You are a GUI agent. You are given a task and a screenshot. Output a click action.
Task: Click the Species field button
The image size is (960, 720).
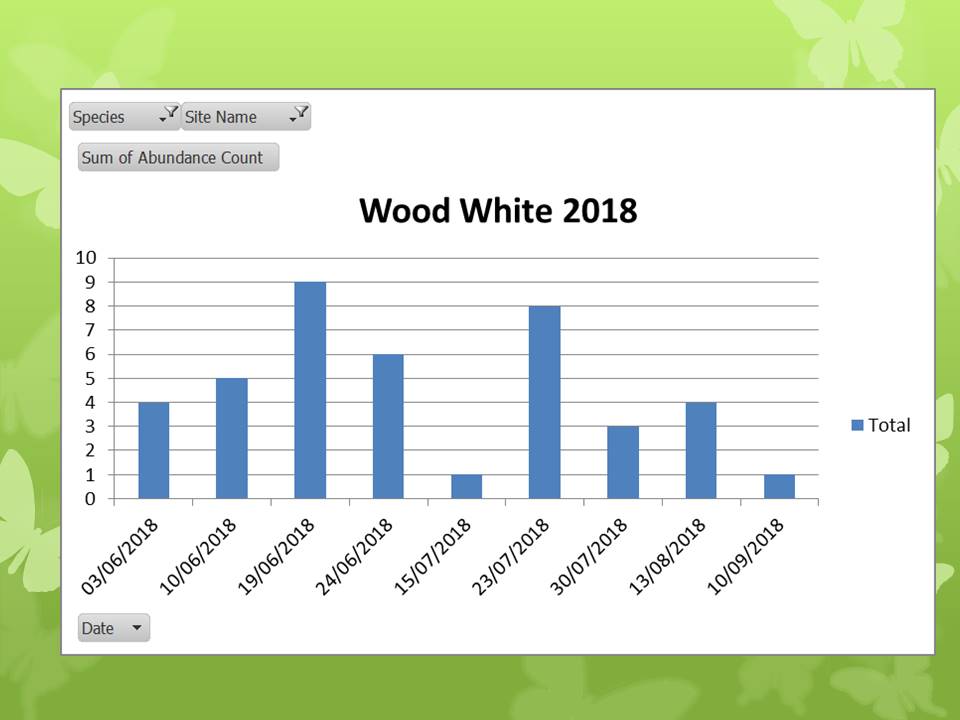click(103, 117)
